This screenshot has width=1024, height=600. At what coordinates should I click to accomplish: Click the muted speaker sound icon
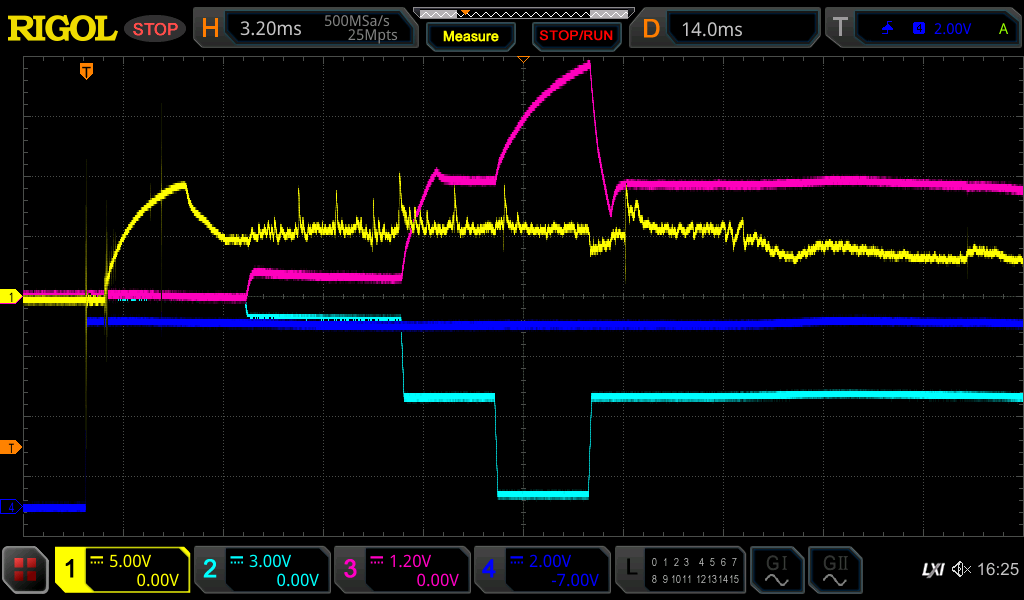click(x=961, y=570)
